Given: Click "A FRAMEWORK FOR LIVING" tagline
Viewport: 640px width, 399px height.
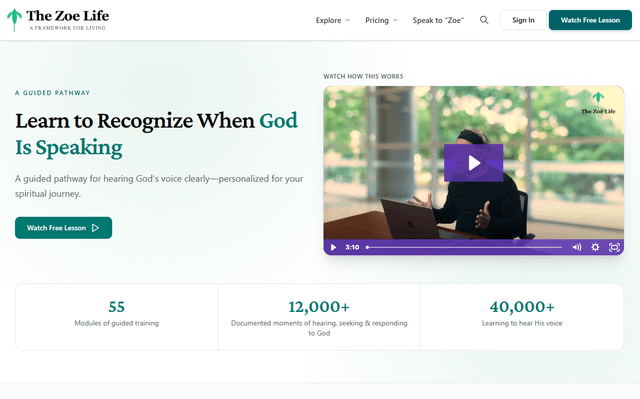Looking at the screenshot, I should [x=67, y=28].
